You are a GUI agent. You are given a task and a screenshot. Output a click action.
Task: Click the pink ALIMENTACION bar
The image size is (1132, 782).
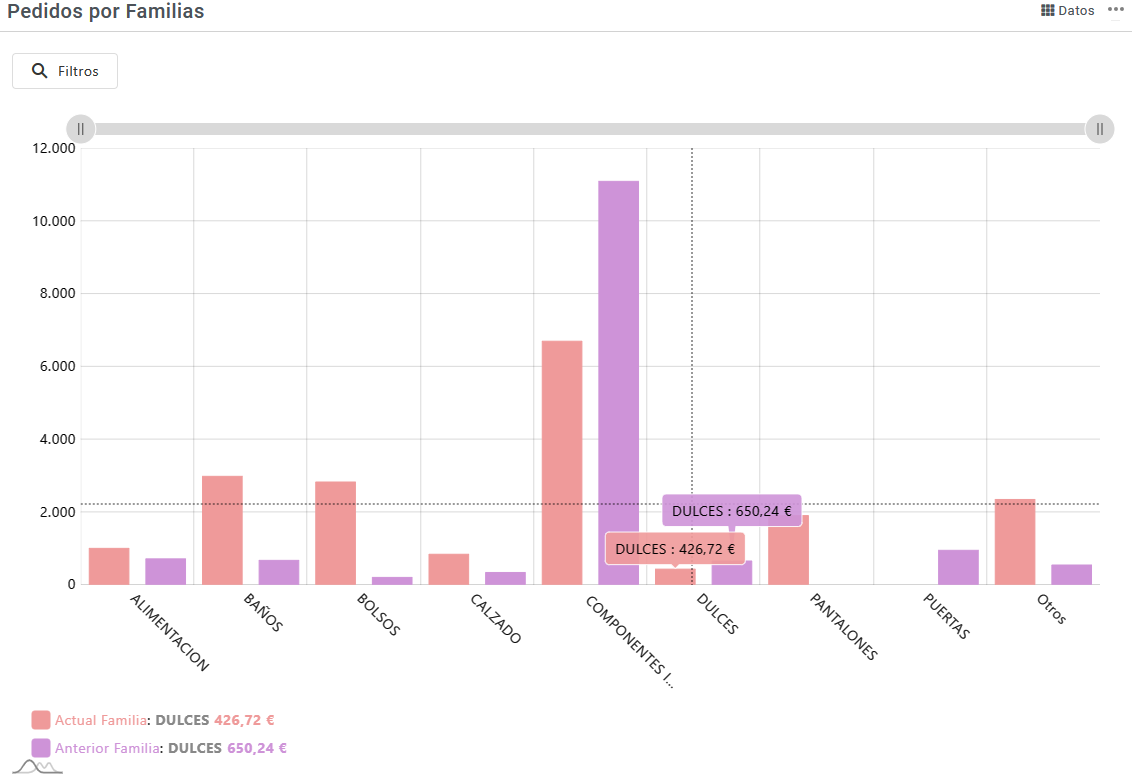[x=109, y=566]
